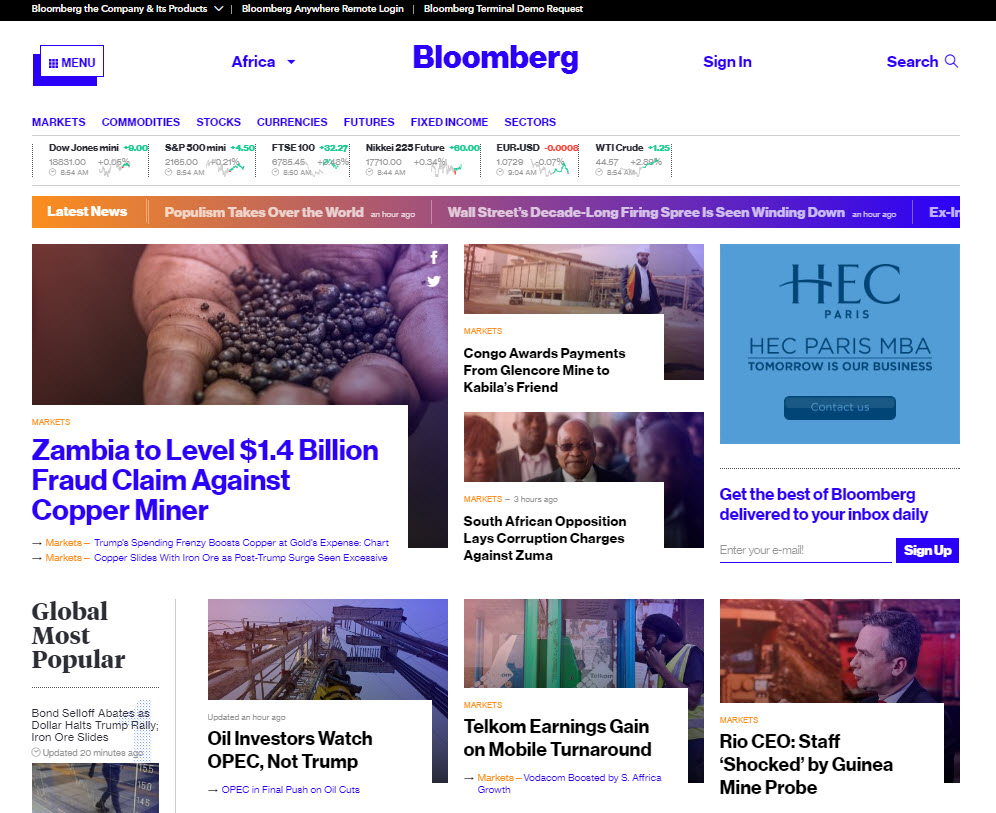This screenshot has width=996, height=813.
Task: Open the Africa region dropdown
Action: coord(263,61)
